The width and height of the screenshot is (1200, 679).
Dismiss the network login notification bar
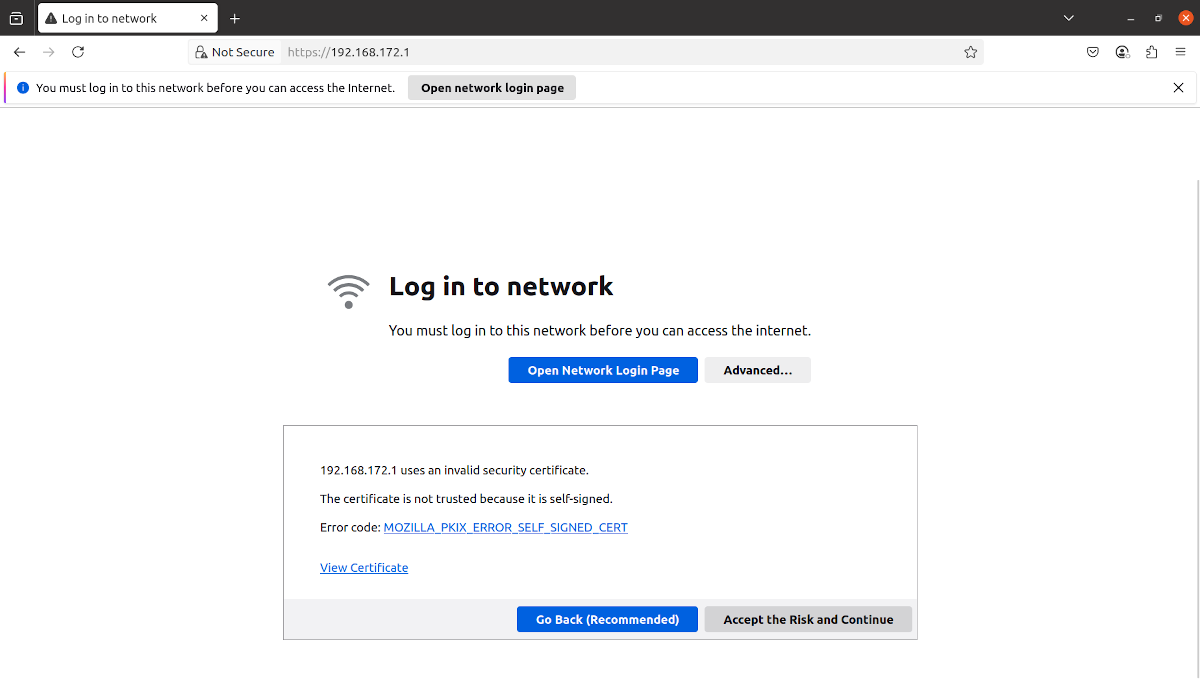[x=1178, y=88]
